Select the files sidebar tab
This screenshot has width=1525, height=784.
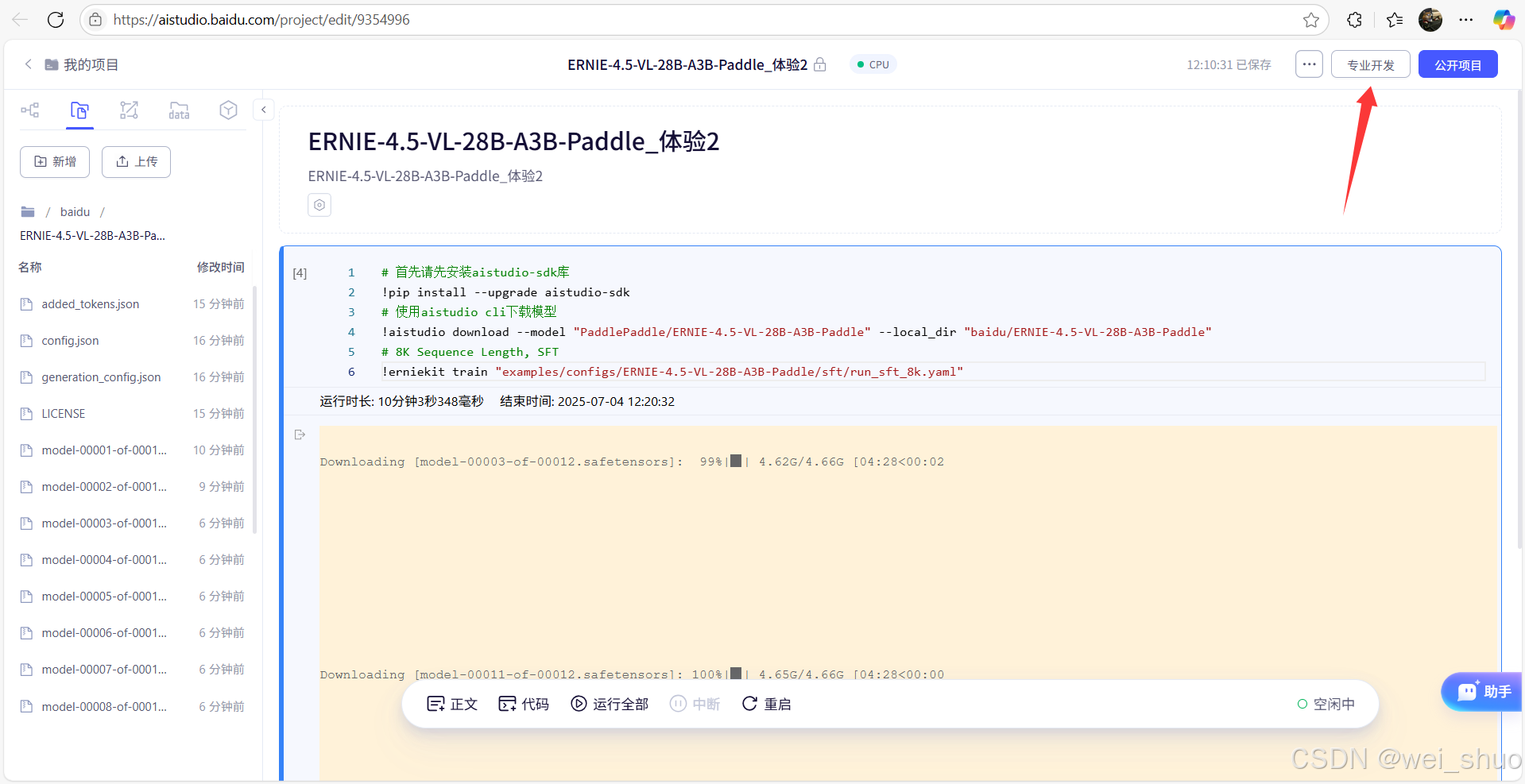pyautogui.click(x=79, y=110)
